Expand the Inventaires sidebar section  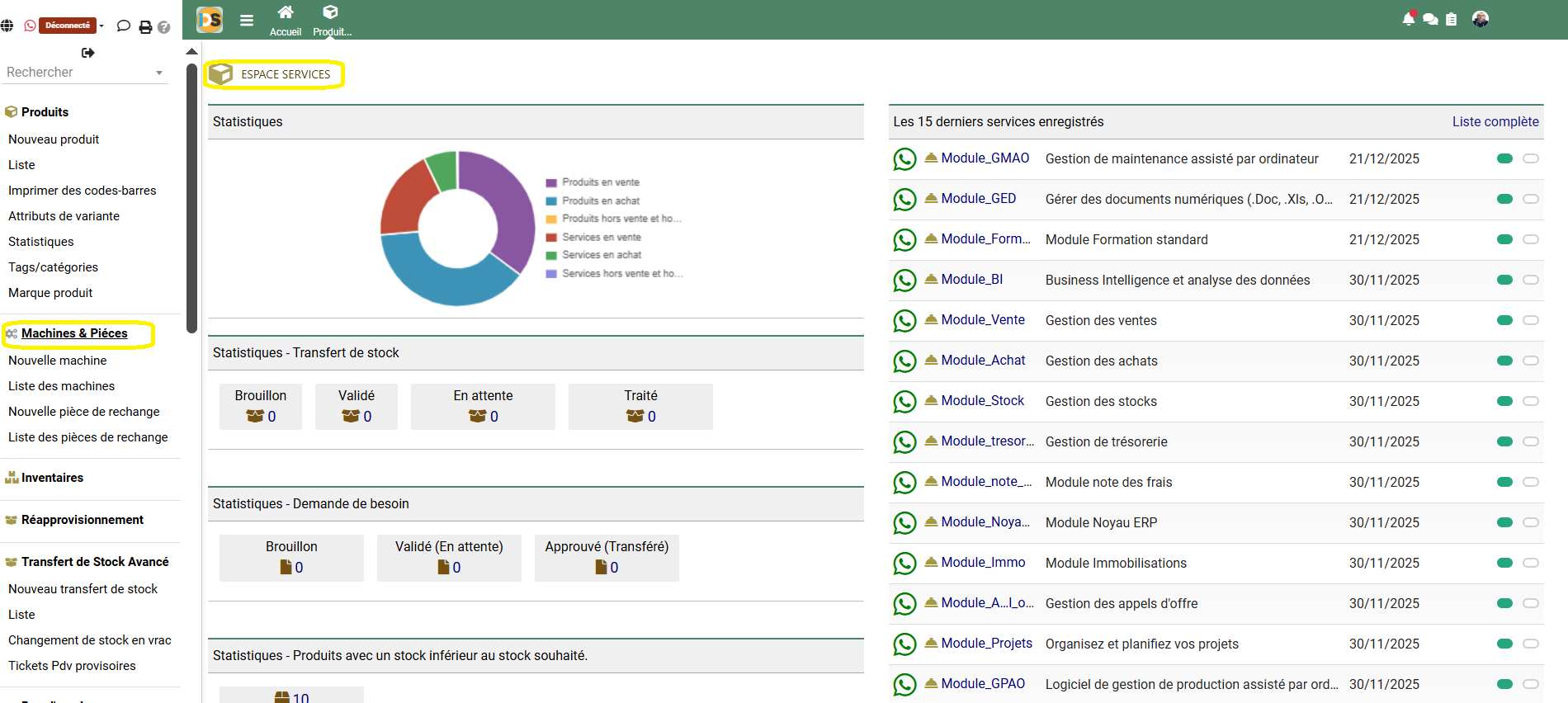point(52,478)
